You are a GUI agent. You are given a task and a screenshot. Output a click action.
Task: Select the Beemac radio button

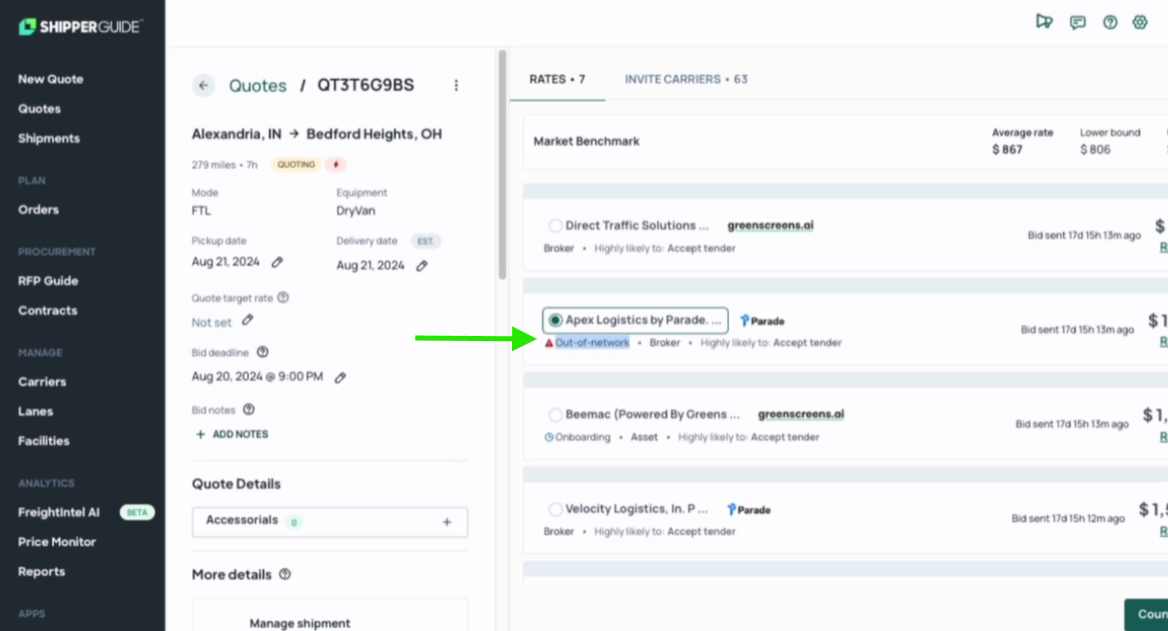[x=555, y=414]
